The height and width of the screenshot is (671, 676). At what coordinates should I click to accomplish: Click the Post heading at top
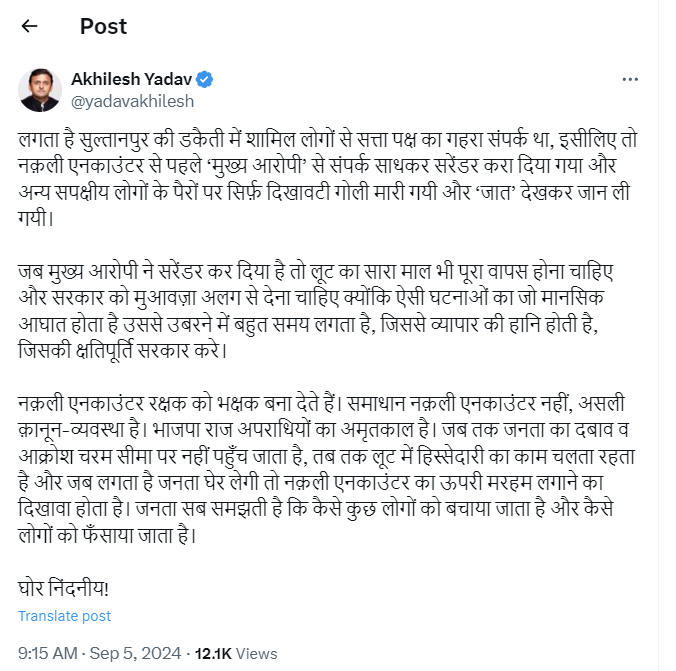click(x=103, y=26)
